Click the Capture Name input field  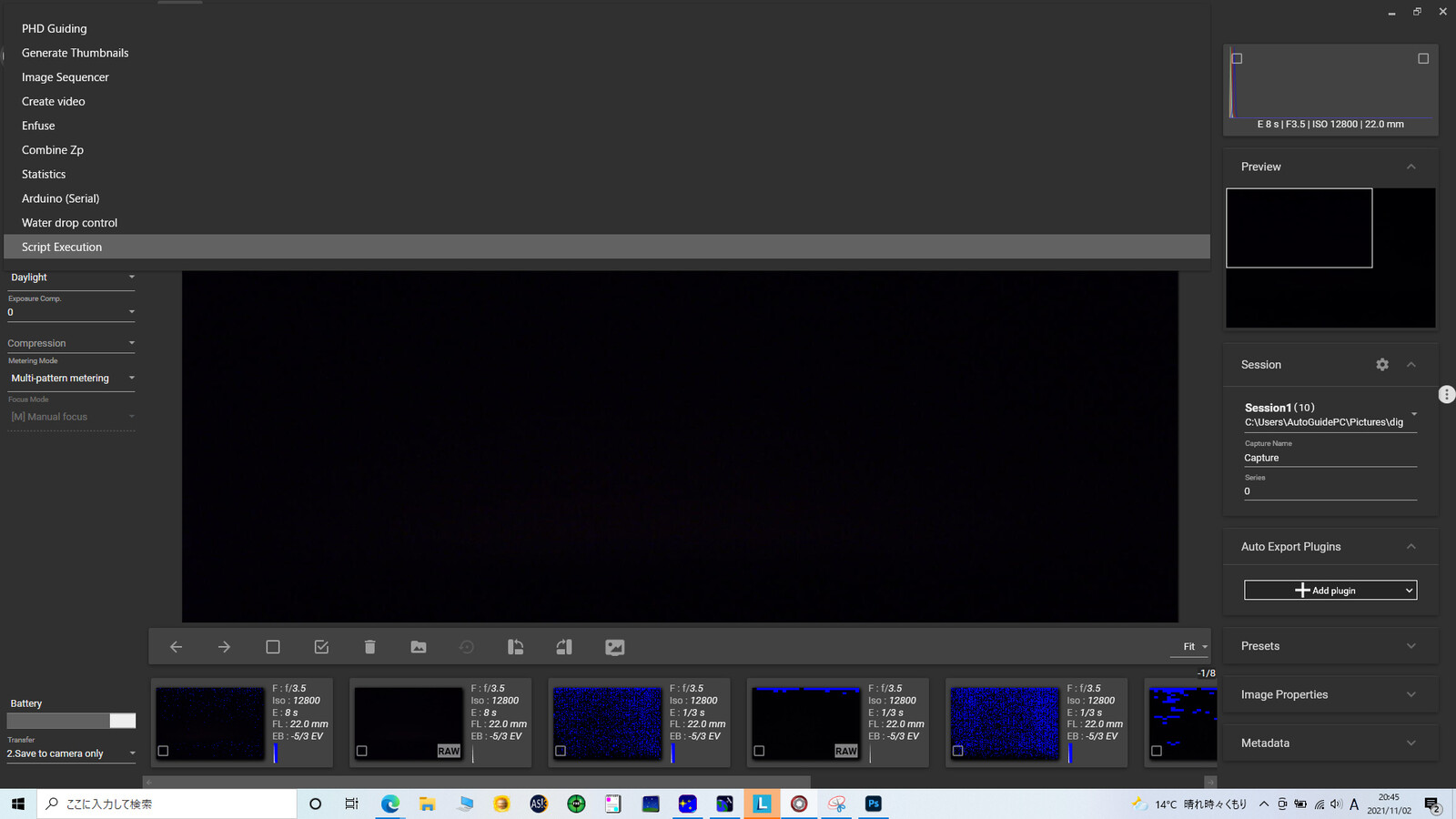[x=1330, y=458]
